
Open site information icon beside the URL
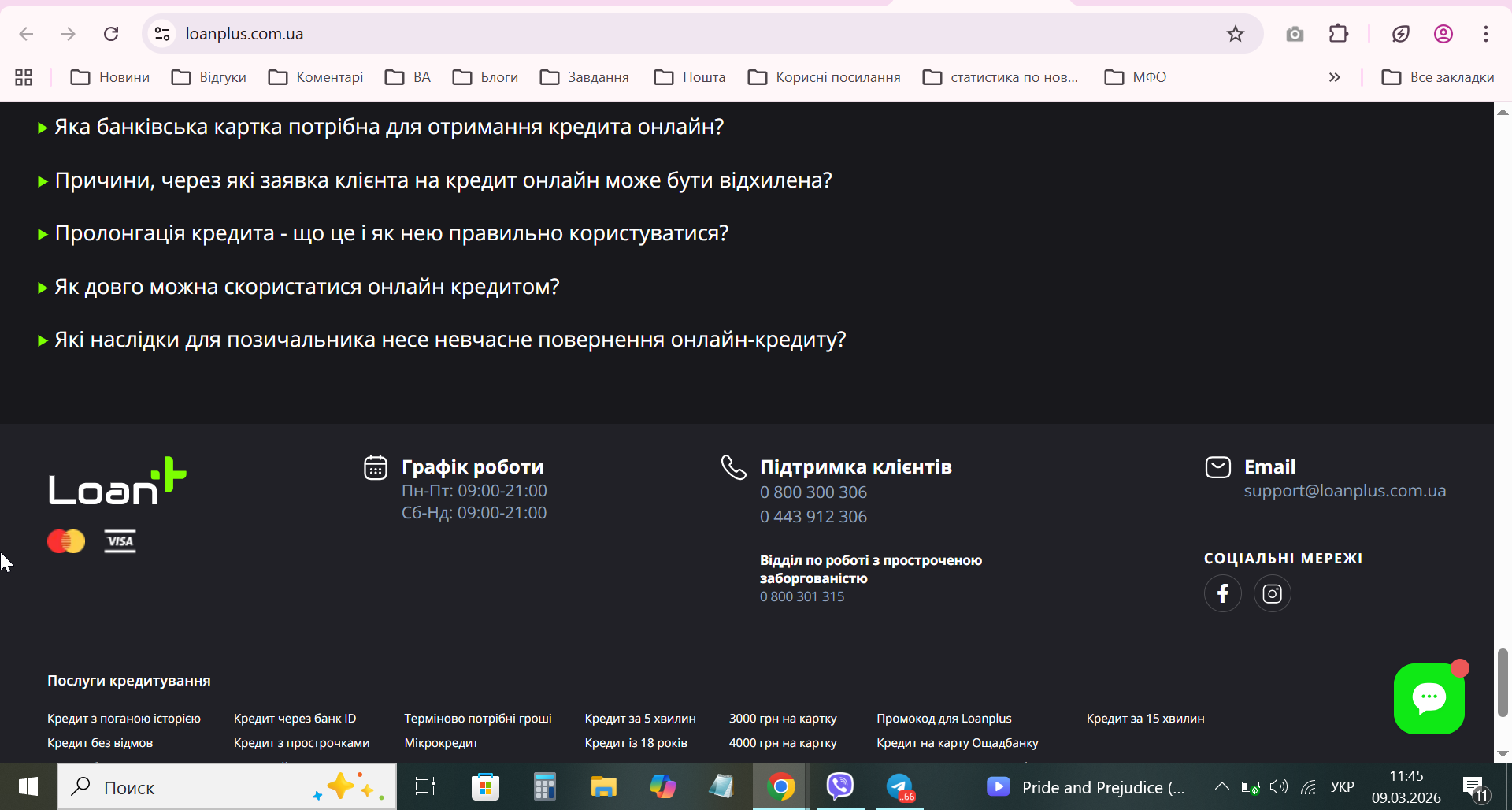click(x=162, y=34)
